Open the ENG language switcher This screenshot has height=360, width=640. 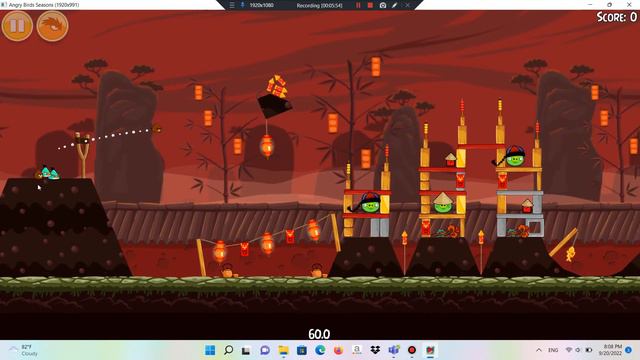tap(553, 350)
